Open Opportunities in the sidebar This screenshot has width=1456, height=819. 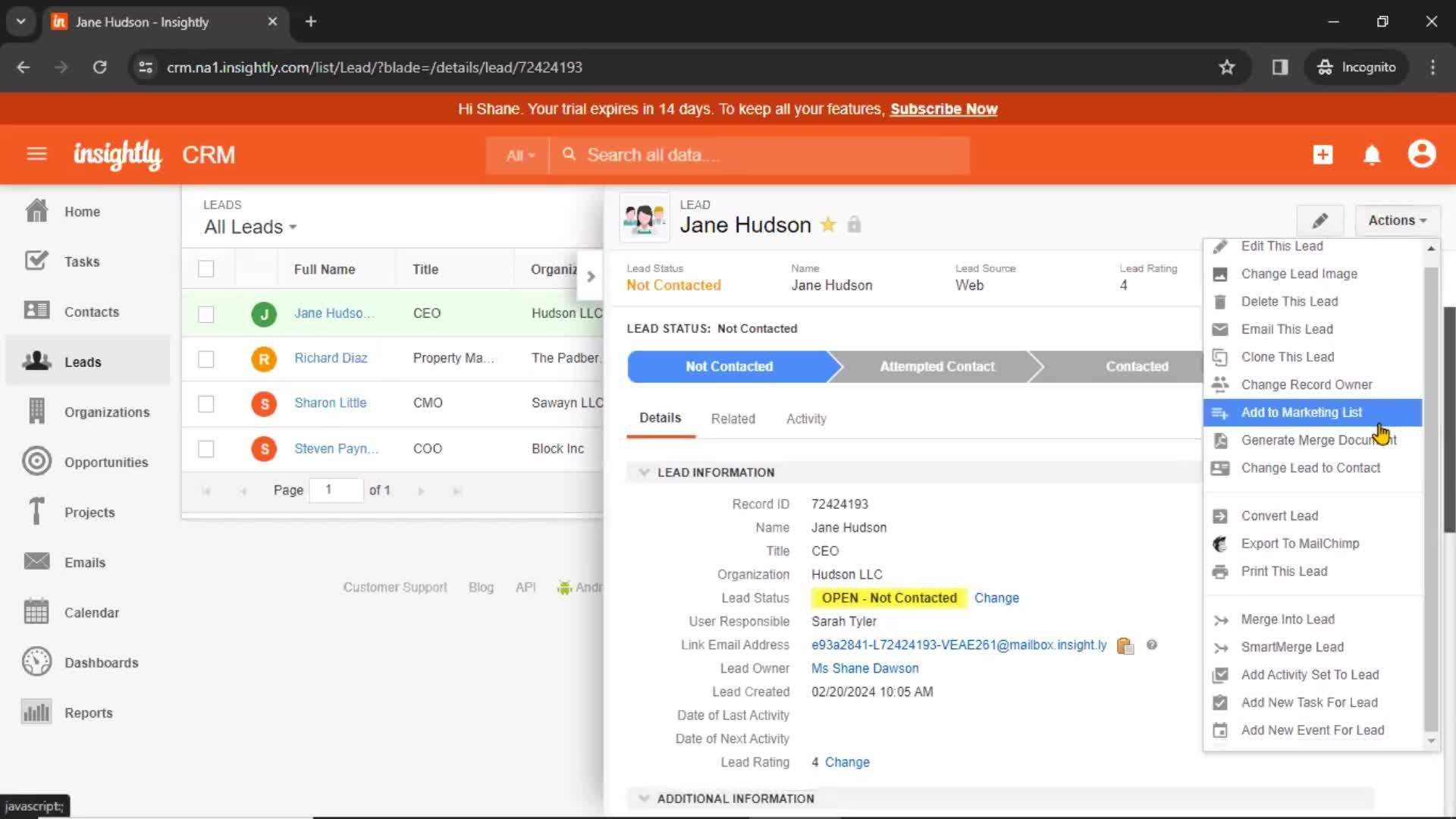[x=87, y=462]
